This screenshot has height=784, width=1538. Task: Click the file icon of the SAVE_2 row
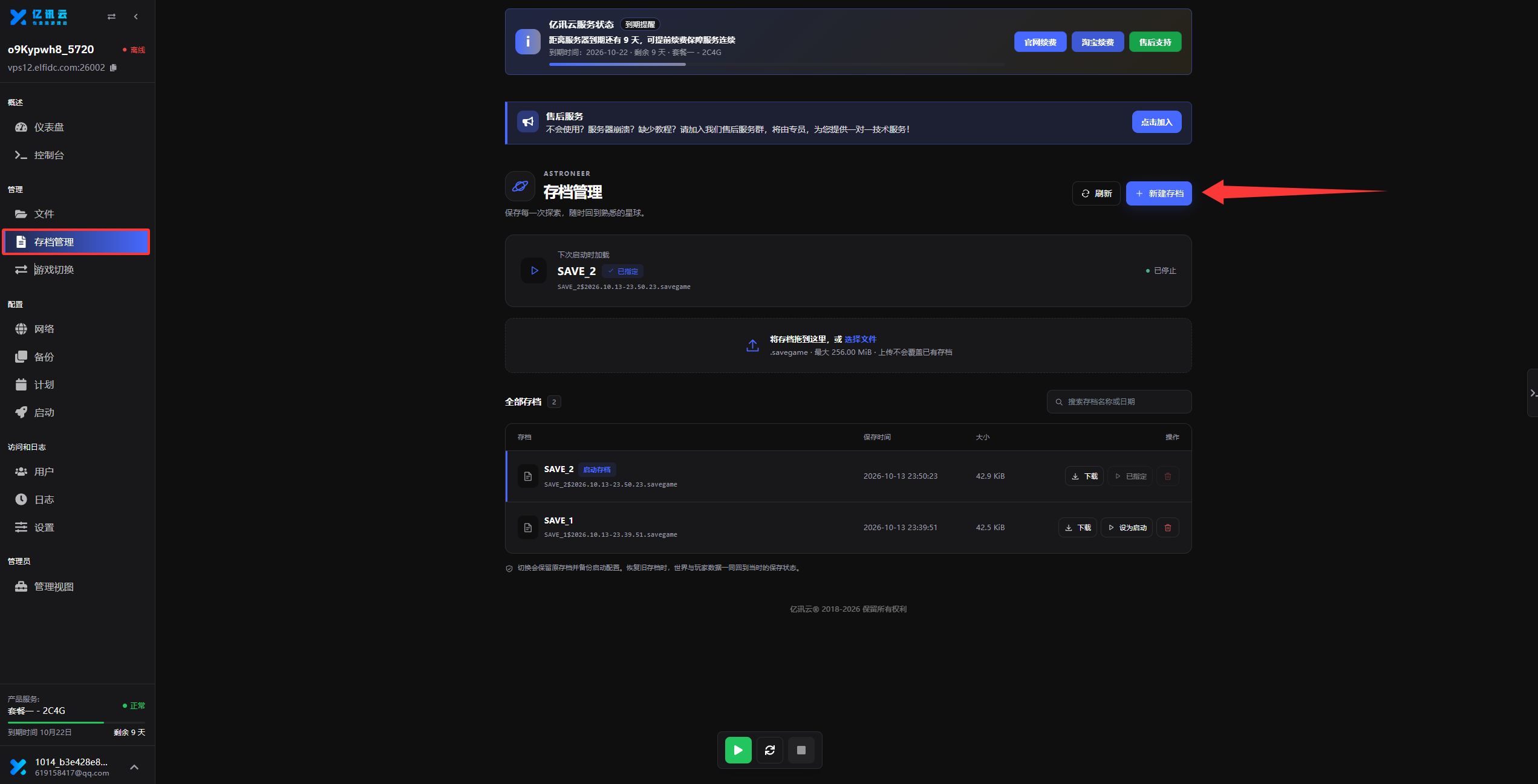click(x=528, y=476)
